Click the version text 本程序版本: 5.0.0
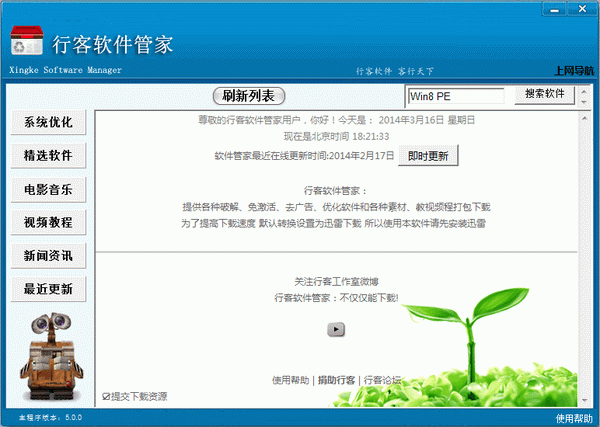Viewport: 600px width, 427px height. coord(50,417)
